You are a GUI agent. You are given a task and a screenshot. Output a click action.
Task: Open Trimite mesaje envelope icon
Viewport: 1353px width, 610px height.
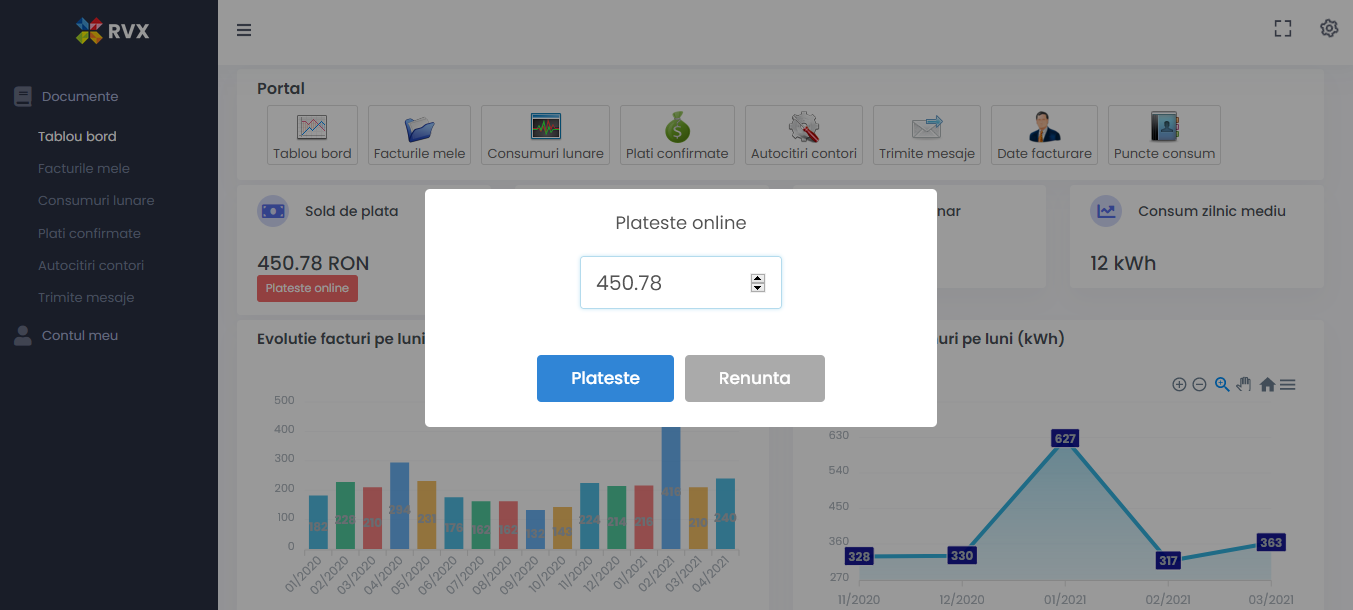[x=927, y=135]
